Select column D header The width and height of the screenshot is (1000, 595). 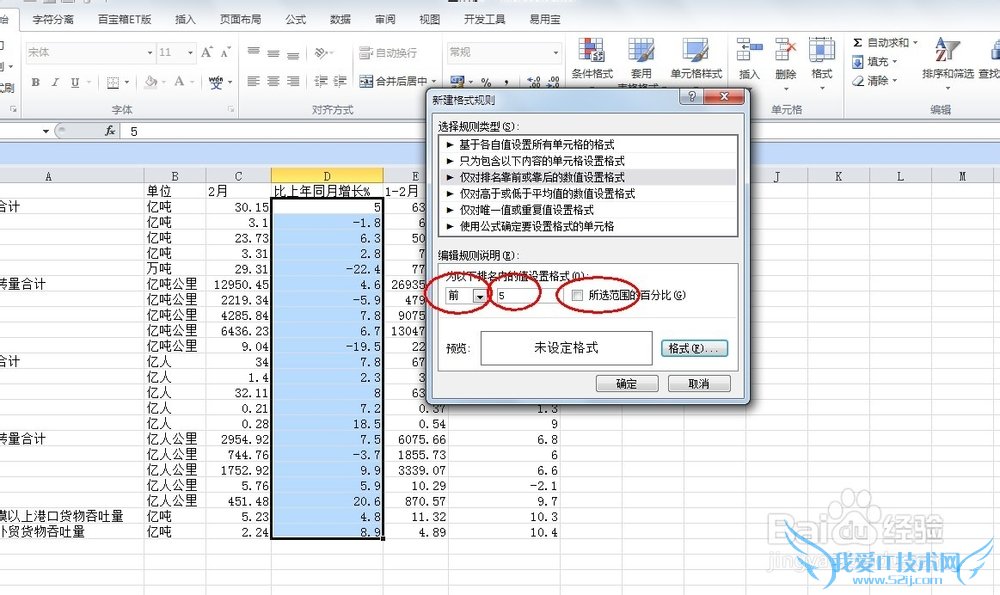pos(327,176)
